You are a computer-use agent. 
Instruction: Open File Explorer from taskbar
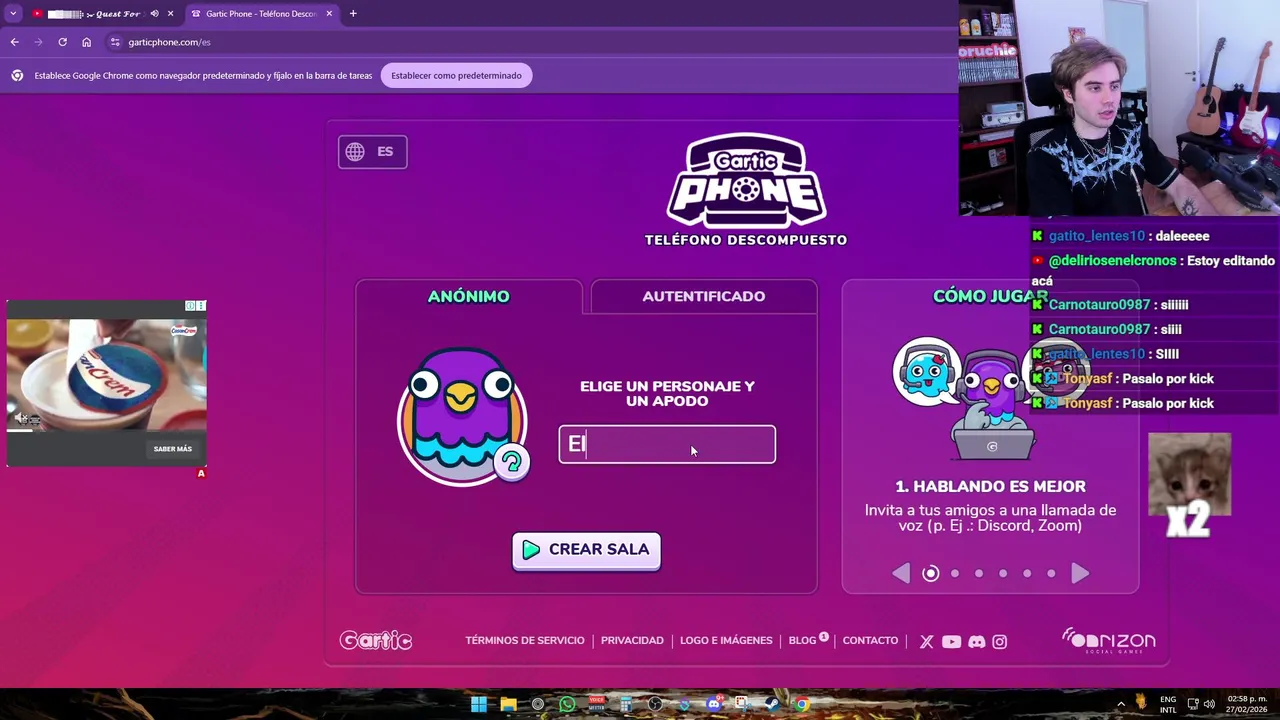tap(508, 704)
